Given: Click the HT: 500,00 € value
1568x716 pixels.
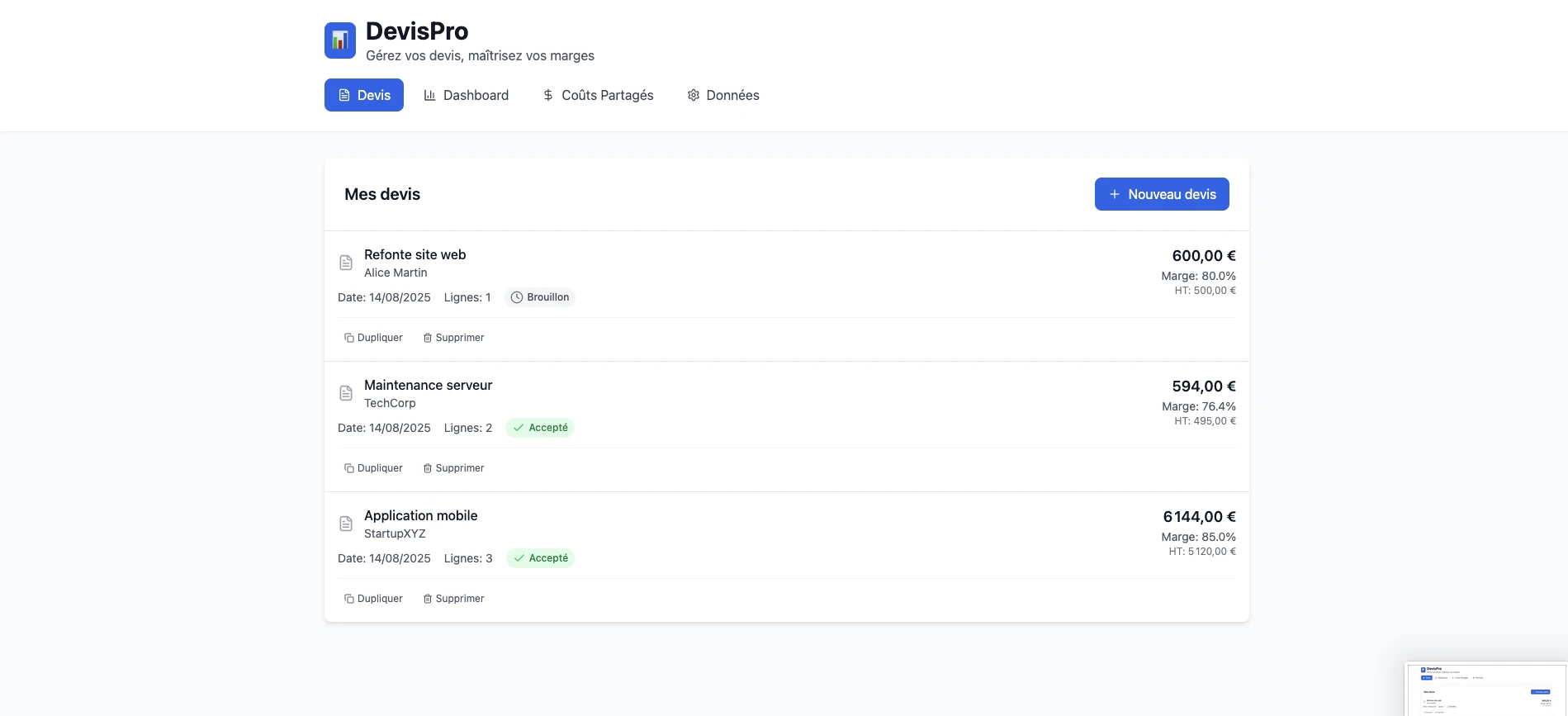Looking at the screenshot, I should coord(1206,291).
